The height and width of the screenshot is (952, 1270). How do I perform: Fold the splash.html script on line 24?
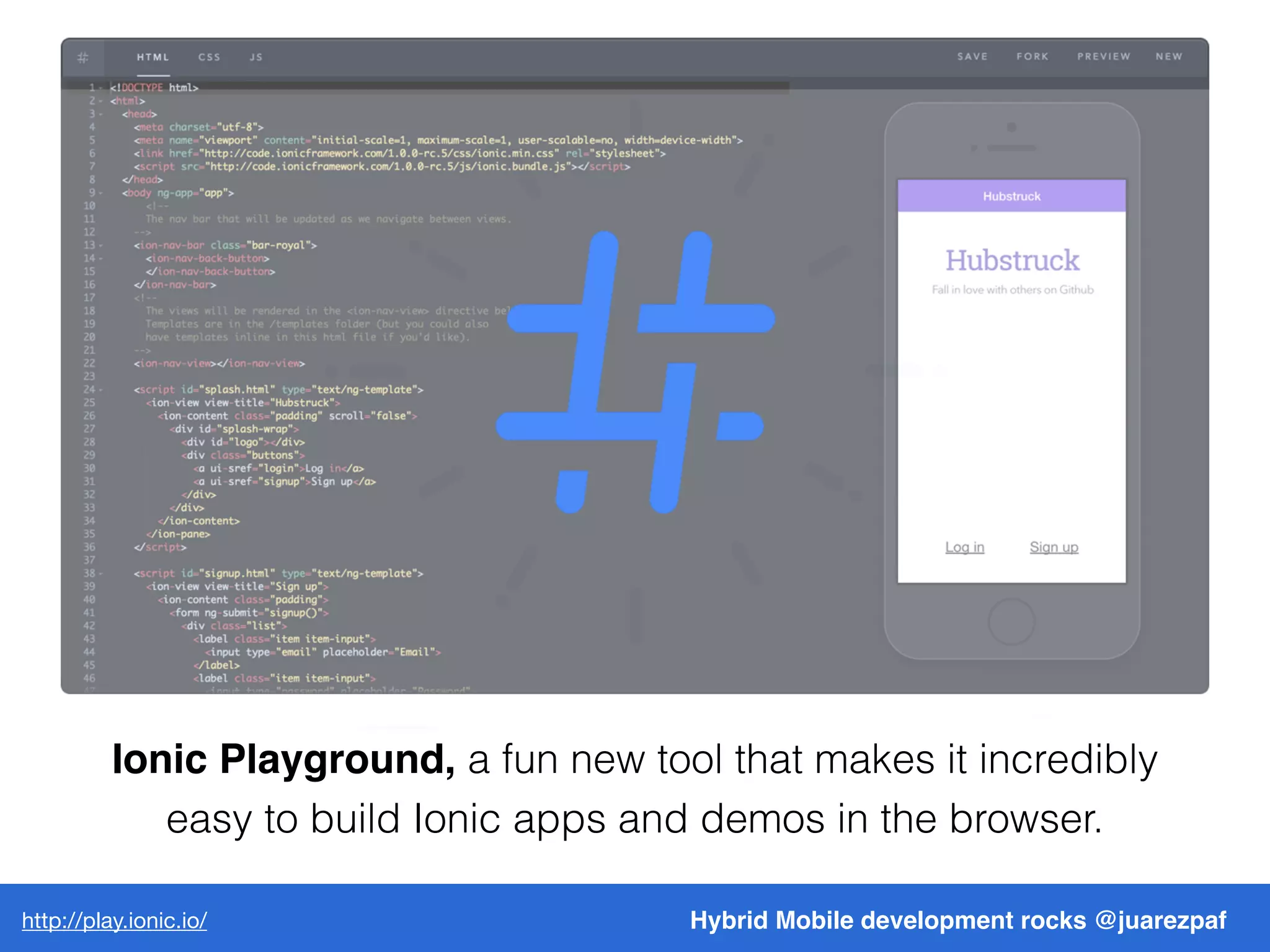[101, 390]
